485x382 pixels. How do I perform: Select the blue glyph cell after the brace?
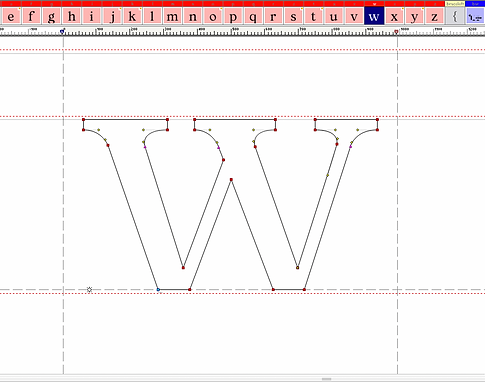pos(475,16)
